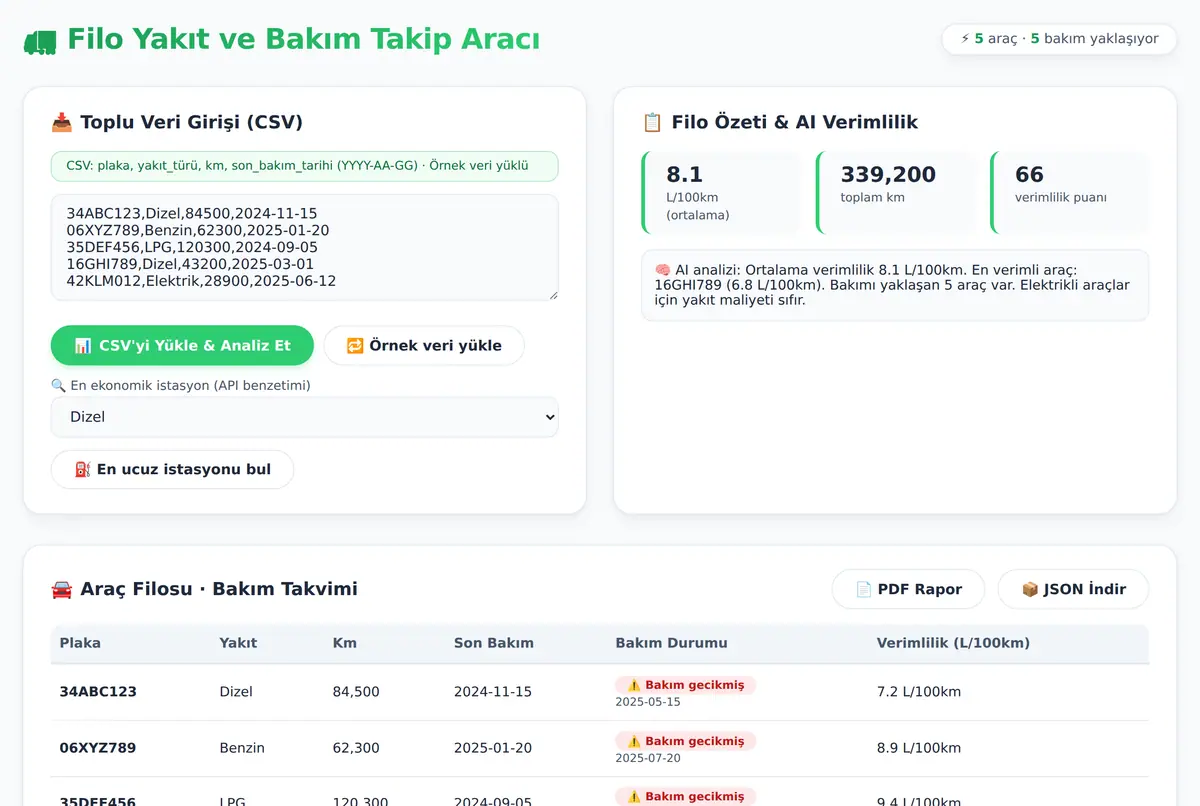1200x806 pixels.
Task: Click inside the CSV data textarea
Action: point(305,247)
